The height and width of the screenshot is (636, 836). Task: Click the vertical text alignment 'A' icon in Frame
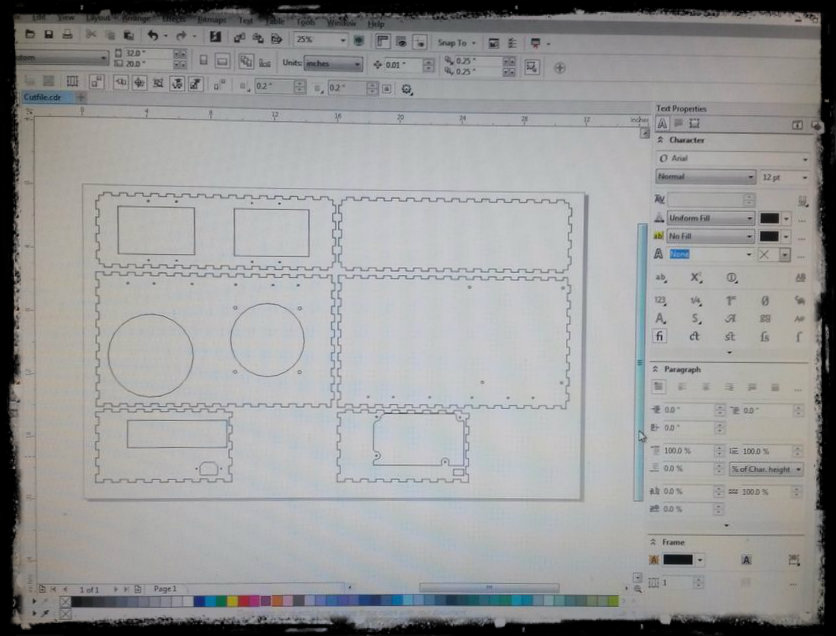[x=746, y=560]
